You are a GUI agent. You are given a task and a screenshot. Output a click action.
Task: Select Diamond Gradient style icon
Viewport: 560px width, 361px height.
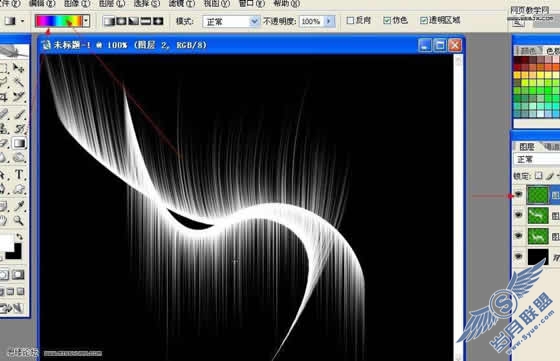click(x=158, y=21)
